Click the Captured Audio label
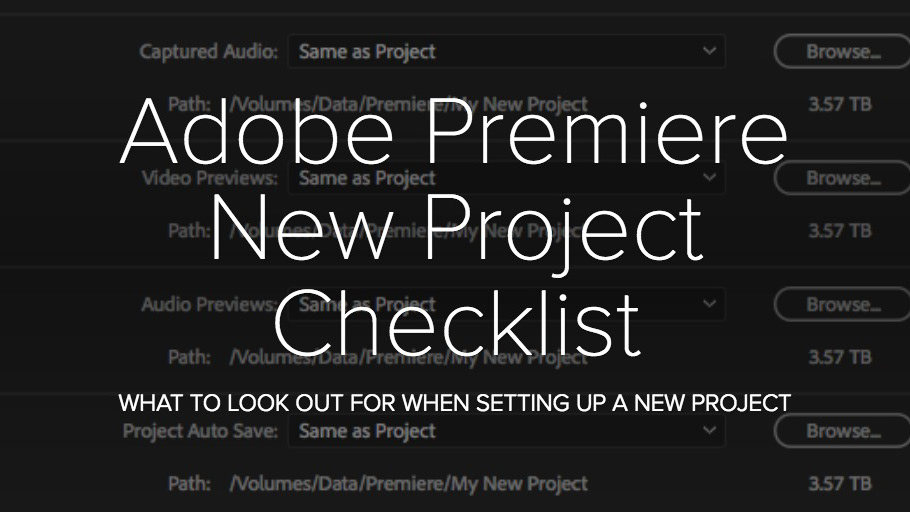 click(x=208, y=51)
